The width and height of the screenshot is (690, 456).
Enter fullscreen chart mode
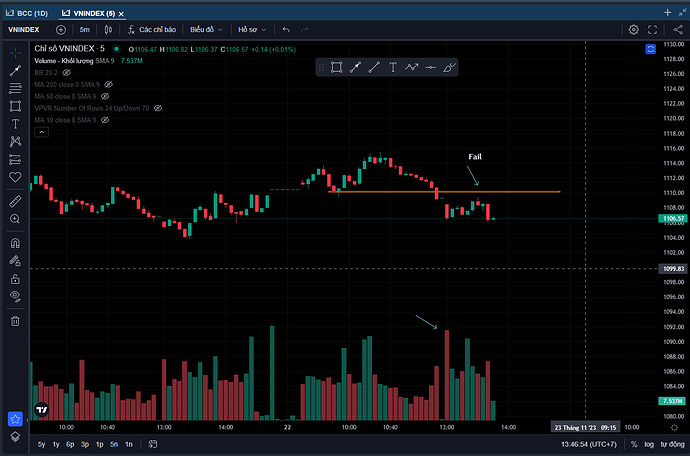coord(653,29)
